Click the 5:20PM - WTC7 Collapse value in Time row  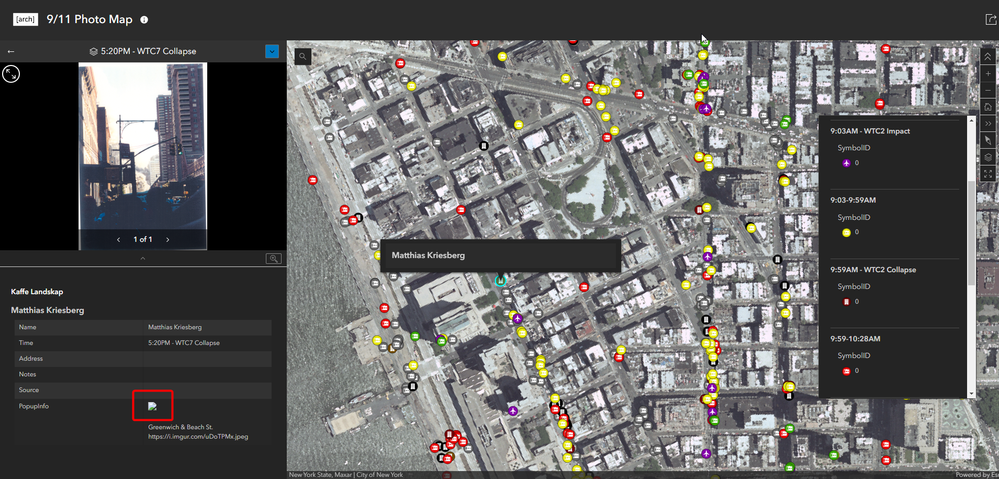point(183,343)
